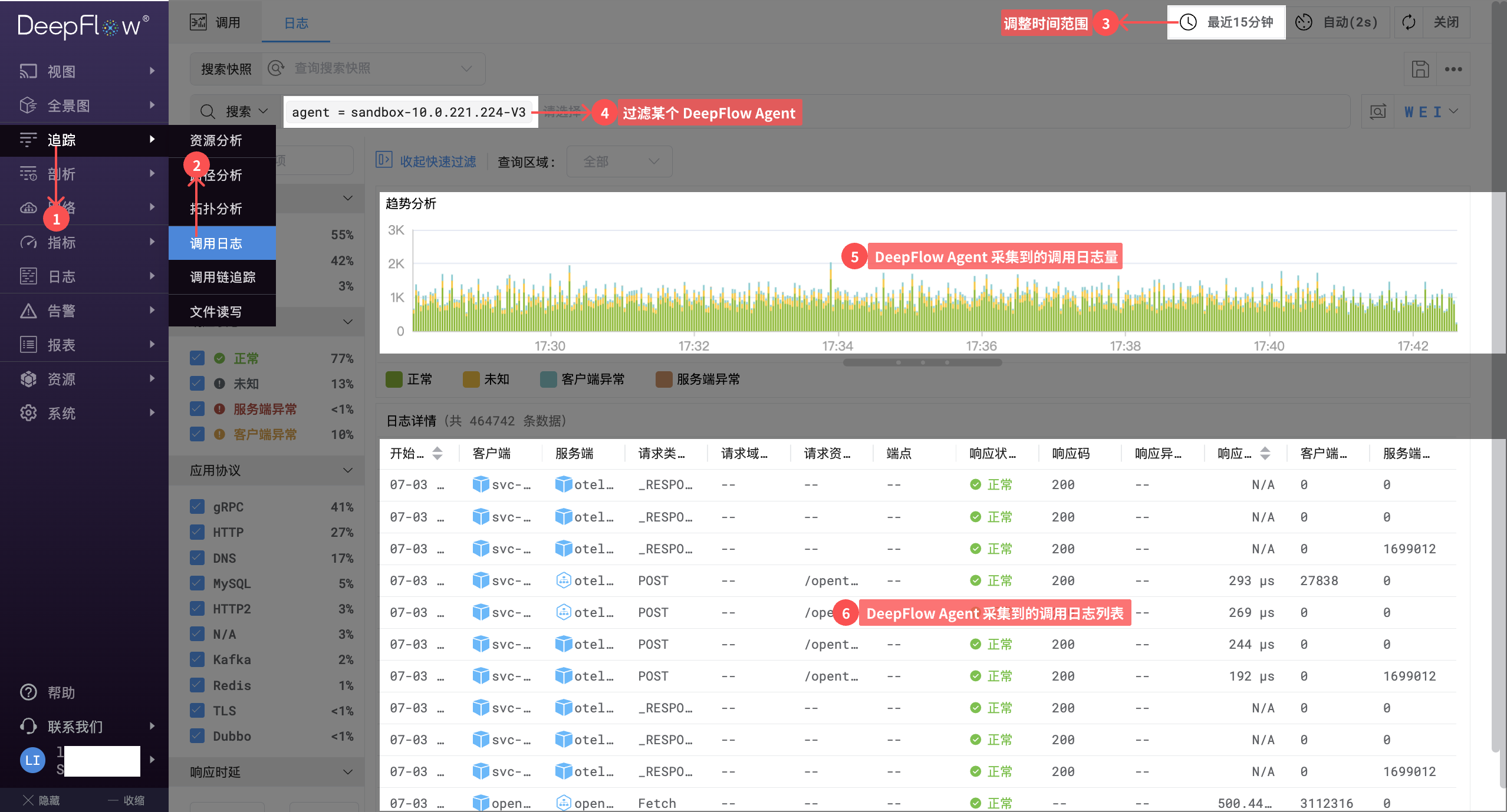Screen dimensions: 1507x812
Task: Click the three-dots more options icon
Action: pyautogui.click(x=1453, y=69)
